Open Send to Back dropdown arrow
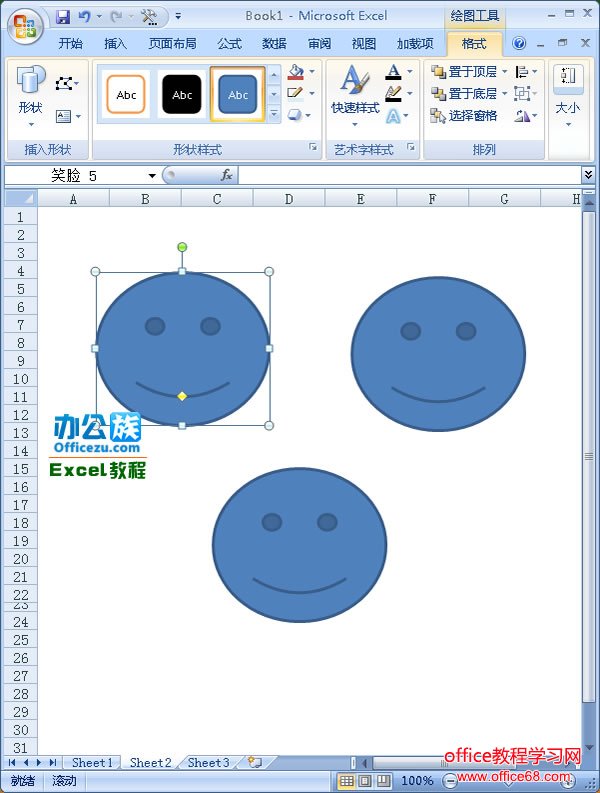The width and height of the screenshot is (600, 793). tap(504, 94)
